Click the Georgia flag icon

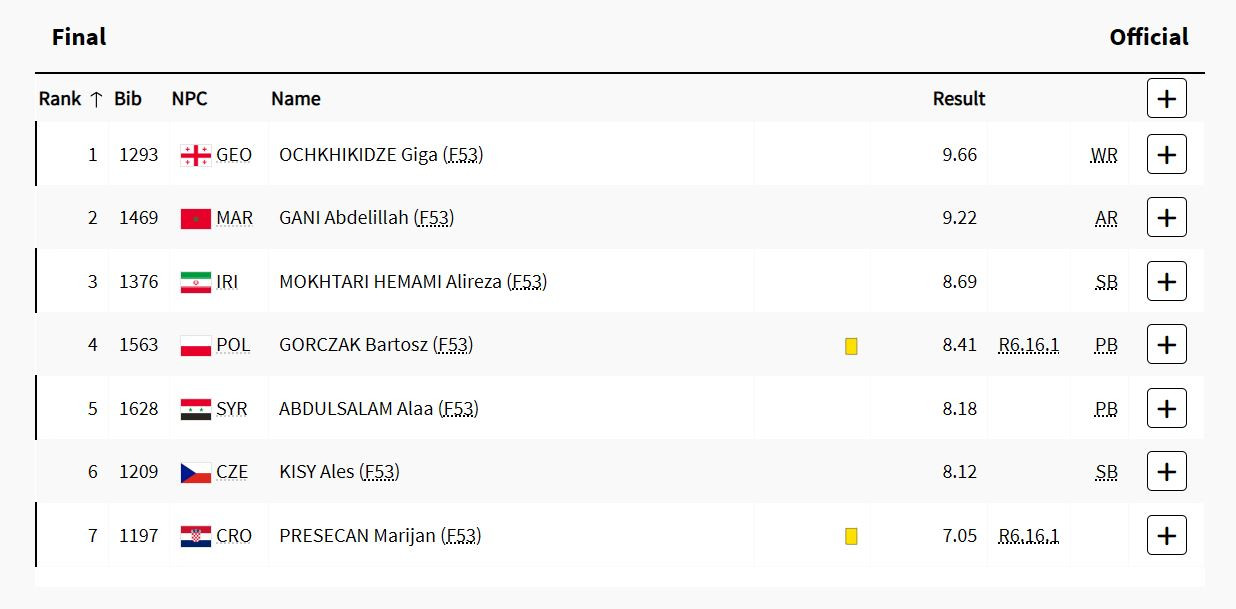(x=195, y=155)
